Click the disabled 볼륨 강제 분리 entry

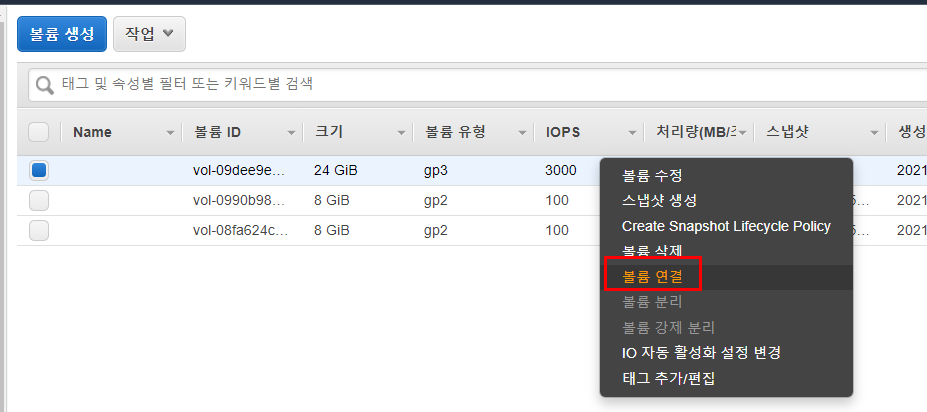tap(726, 327)
